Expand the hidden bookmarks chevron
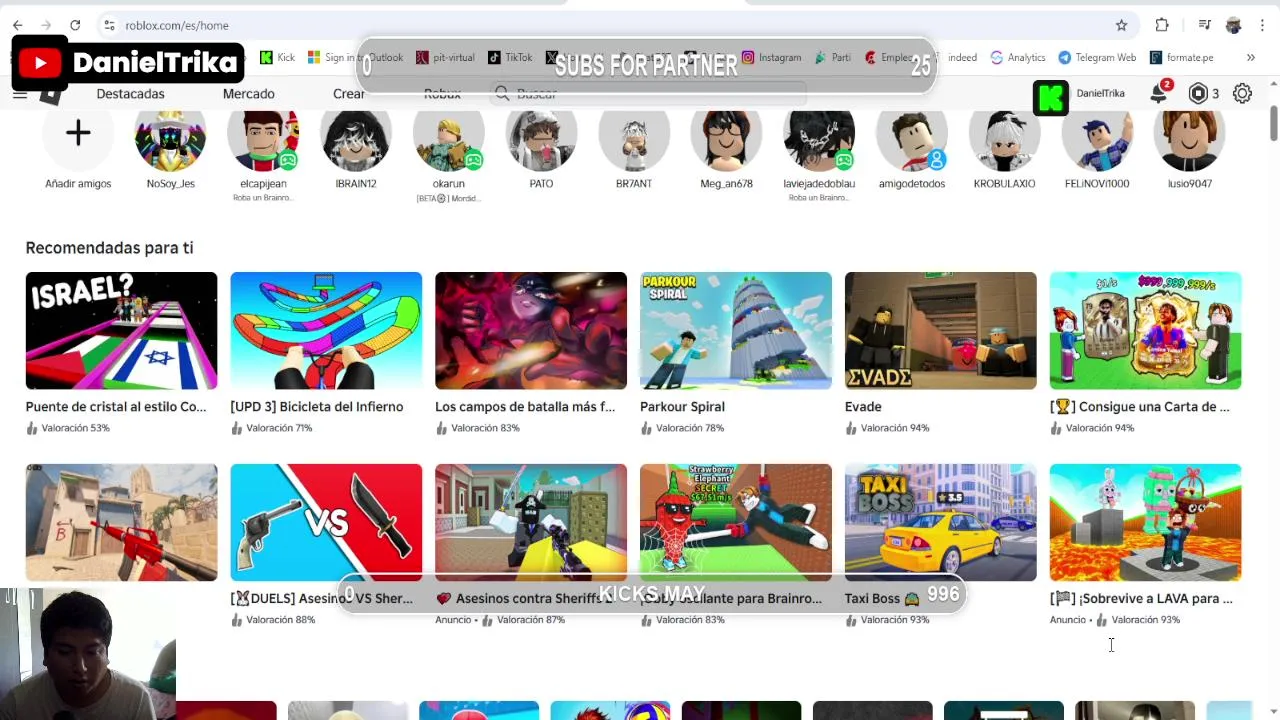 click(x=1250, y=58)
